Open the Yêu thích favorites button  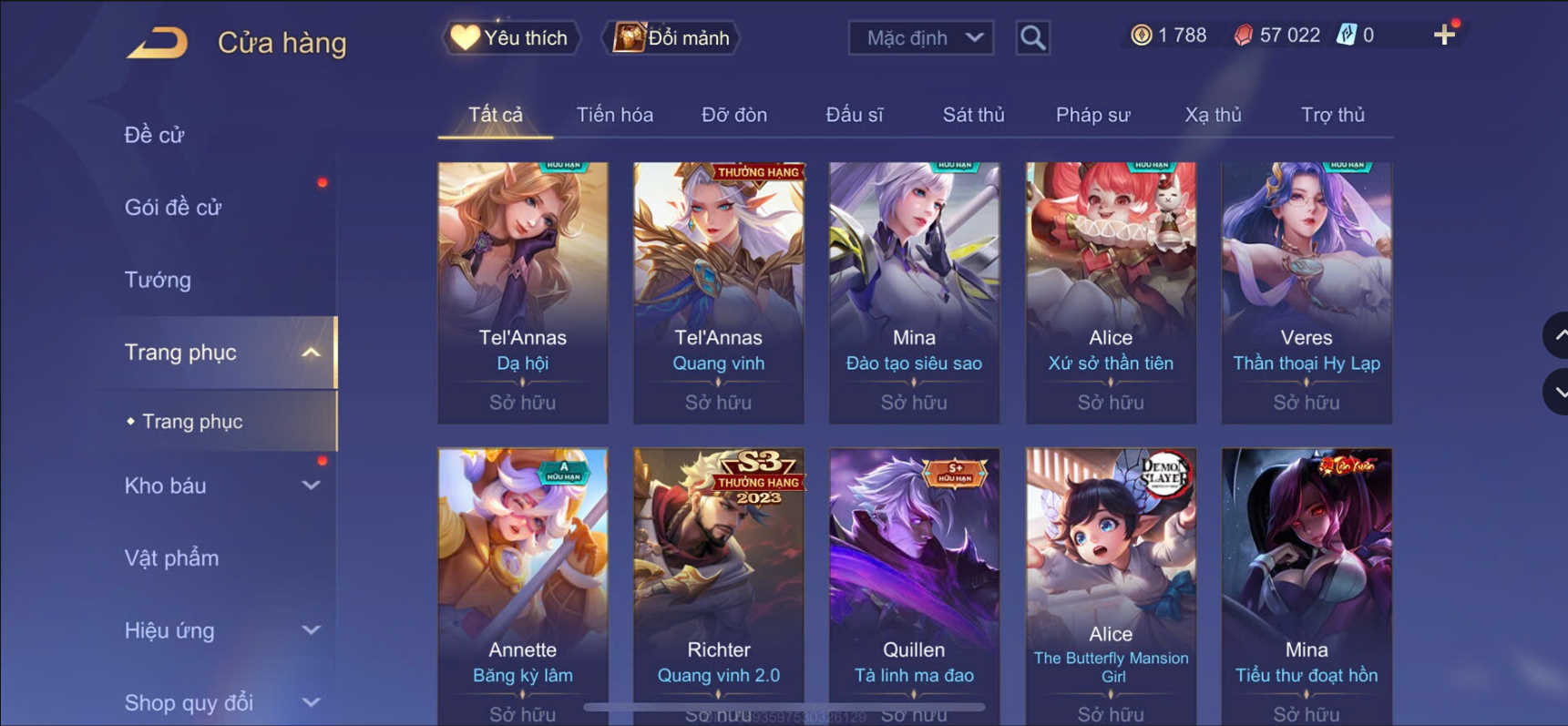point(511,37)
